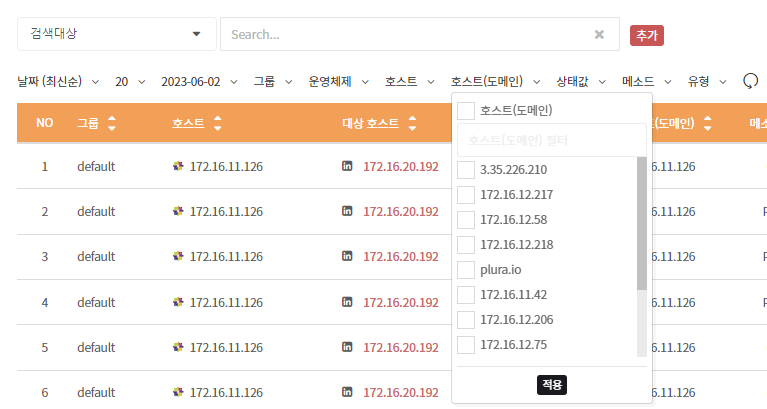Click the sort arrows on 그룹 column
The image size is (767, 409).
[111, 124]
